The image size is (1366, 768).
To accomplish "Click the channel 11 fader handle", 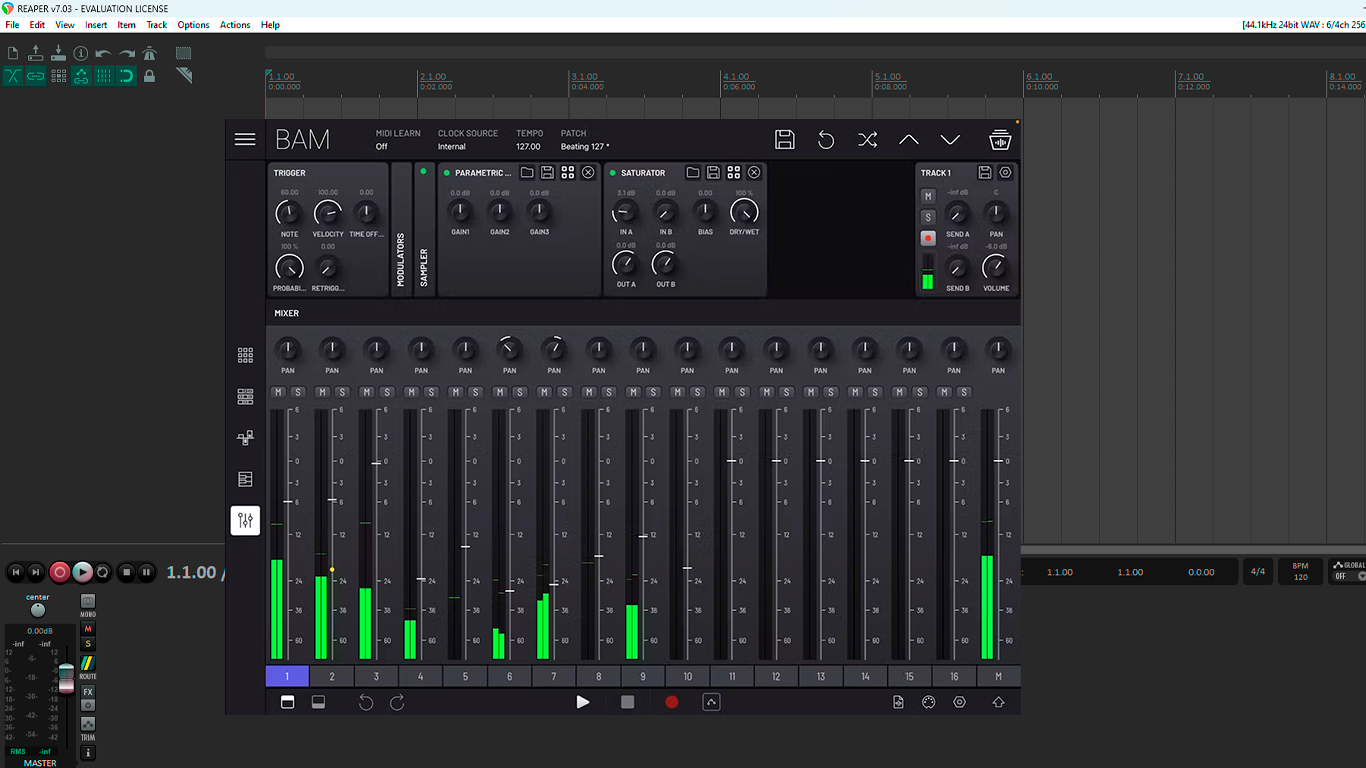I will pyautogui.click(x=732, y=461).
